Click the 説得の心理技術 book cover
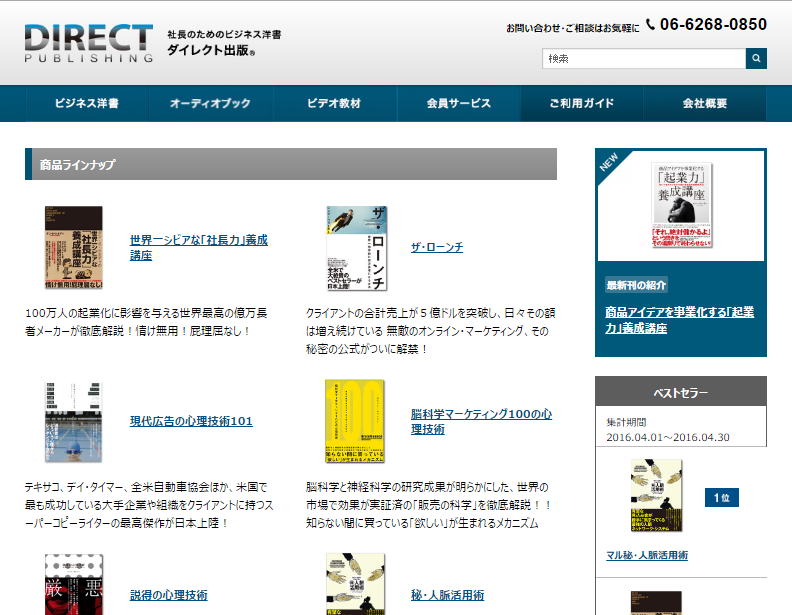This screenshot has height=615, width=792. tap(74, 584)
